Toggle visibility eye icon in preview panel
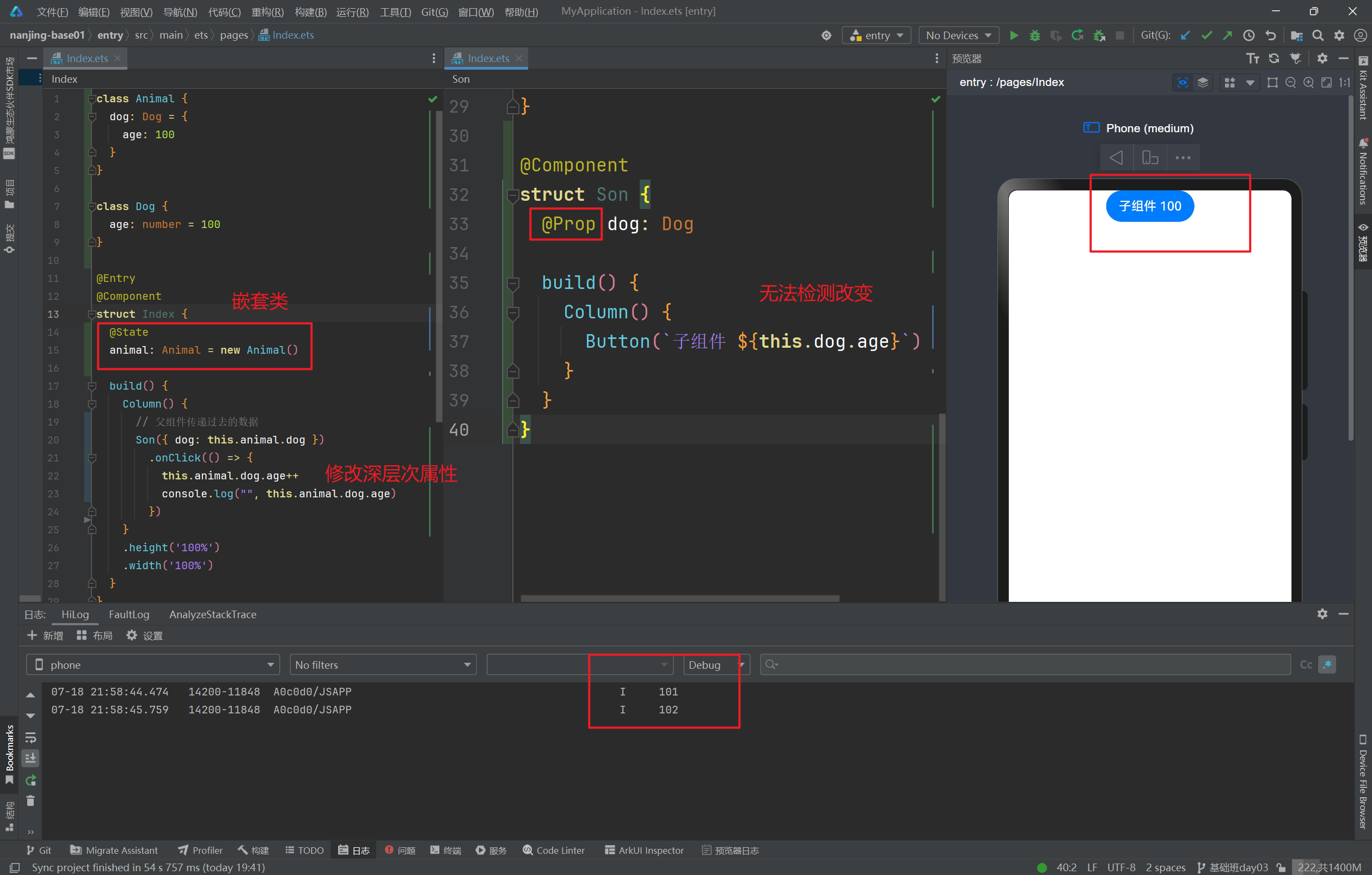Viewport: 1372px width, 875px height. (1181, 84)
